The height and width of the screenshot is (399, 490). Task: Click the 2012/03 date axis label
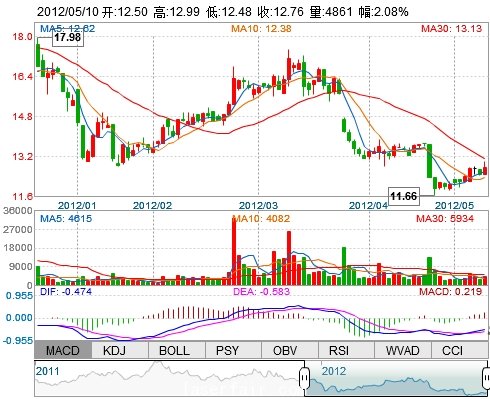(258, 205)
